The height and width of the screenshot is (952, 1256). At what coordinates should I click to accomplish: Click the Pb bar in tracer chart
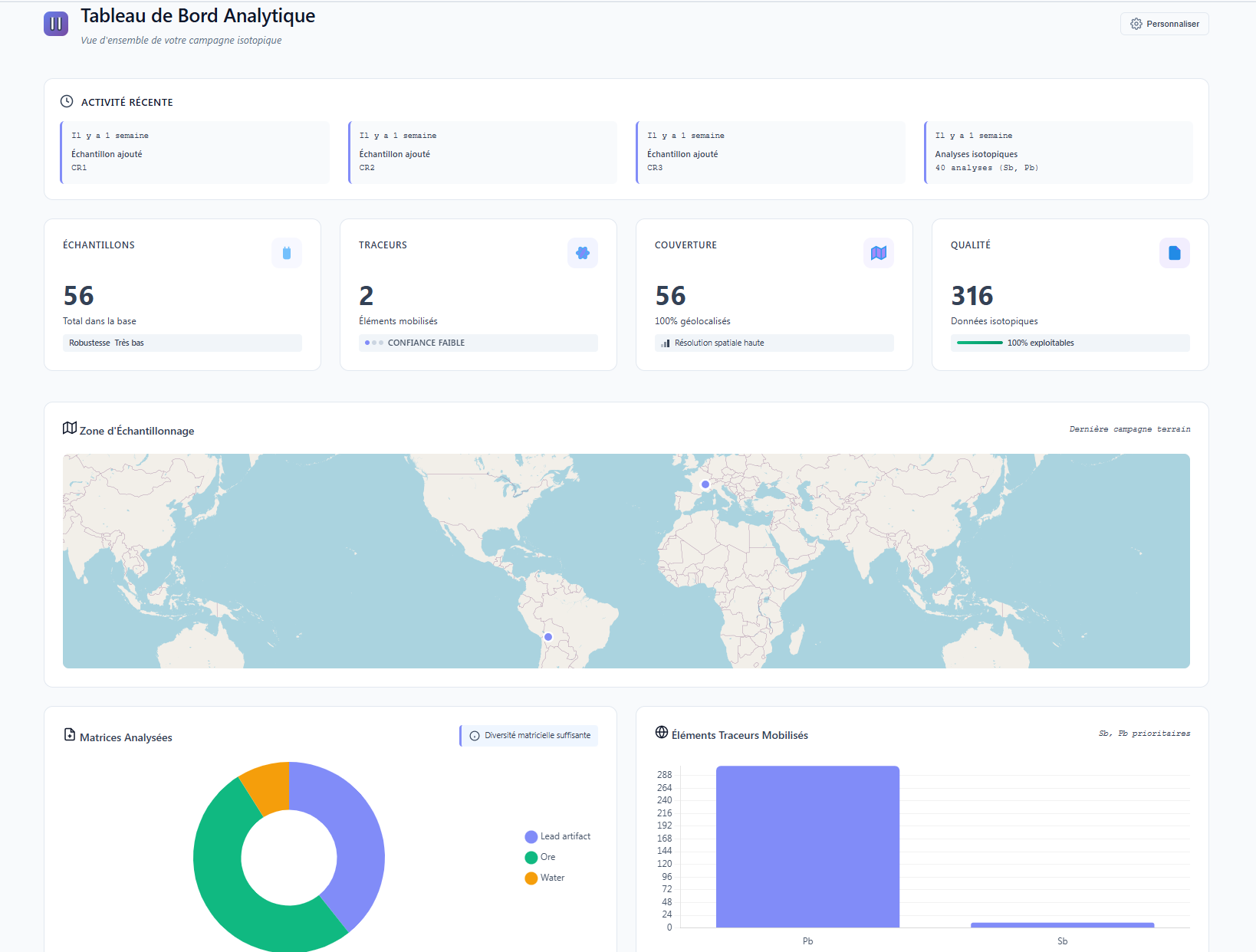point(807,847)
